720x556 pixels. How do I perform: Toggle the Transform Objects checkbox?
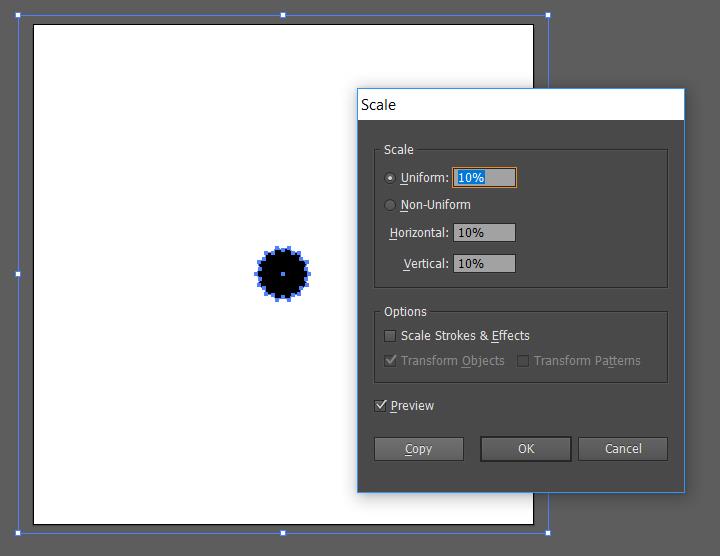point(390,361)
